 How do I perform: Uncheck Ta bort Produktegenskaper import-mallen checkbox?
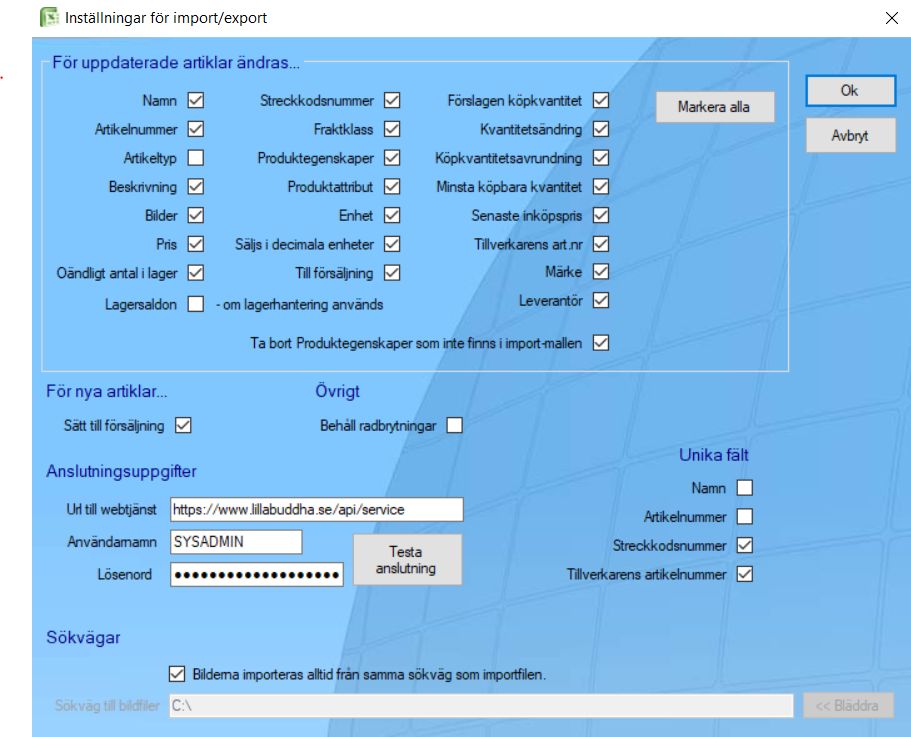pos(601,343)
